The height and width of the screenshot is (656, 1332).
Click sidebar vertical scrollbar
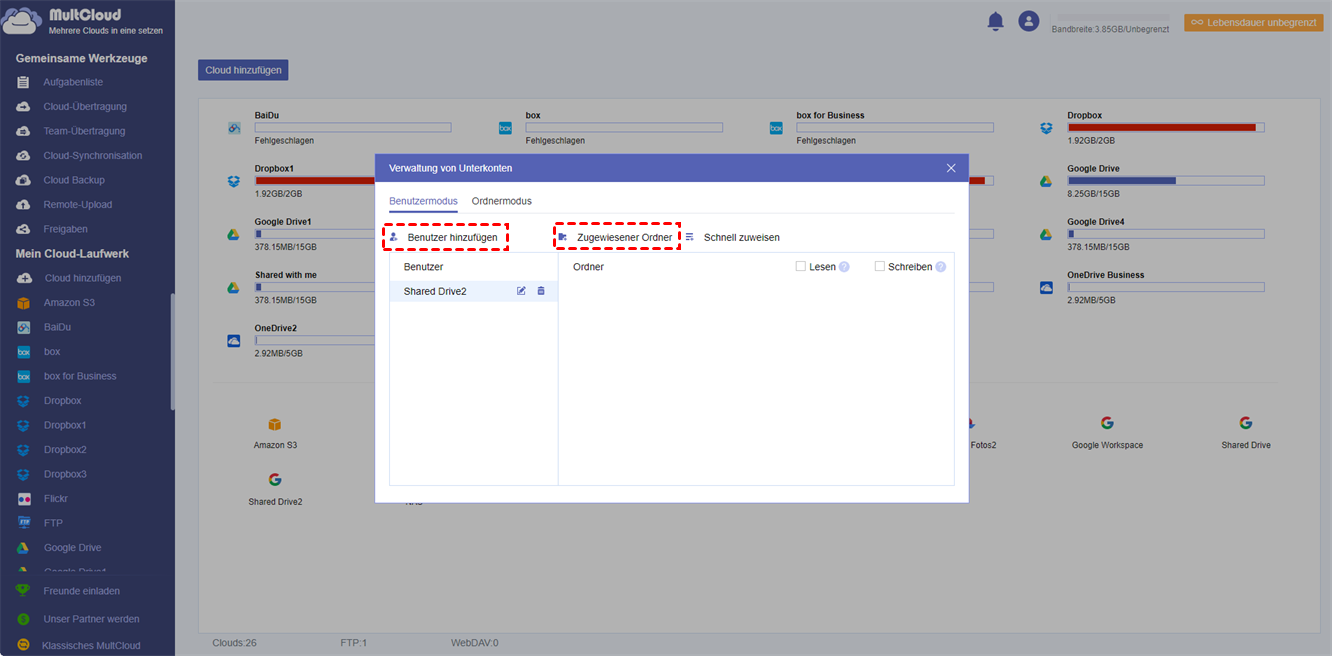click(x=172, y=350)
